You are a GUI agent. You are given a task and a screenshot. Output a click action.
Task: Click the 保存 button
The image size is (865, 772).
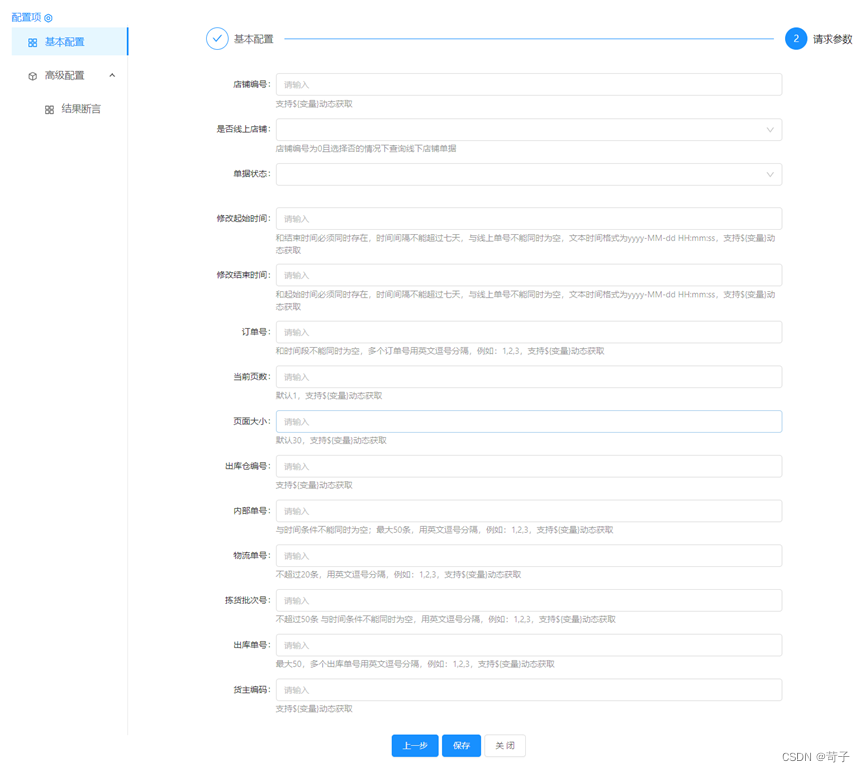click(461, 746)
